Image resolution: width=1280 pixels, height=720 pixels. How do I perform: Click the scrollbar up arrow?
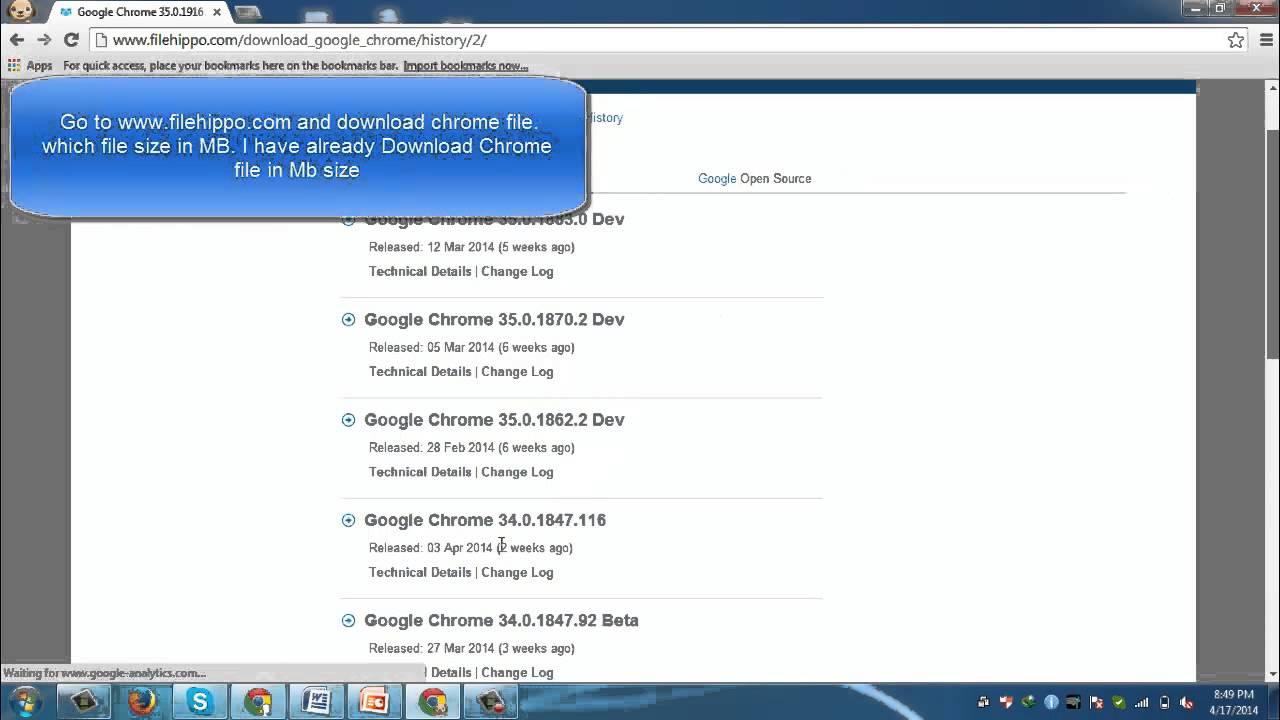pos(1272,88)
